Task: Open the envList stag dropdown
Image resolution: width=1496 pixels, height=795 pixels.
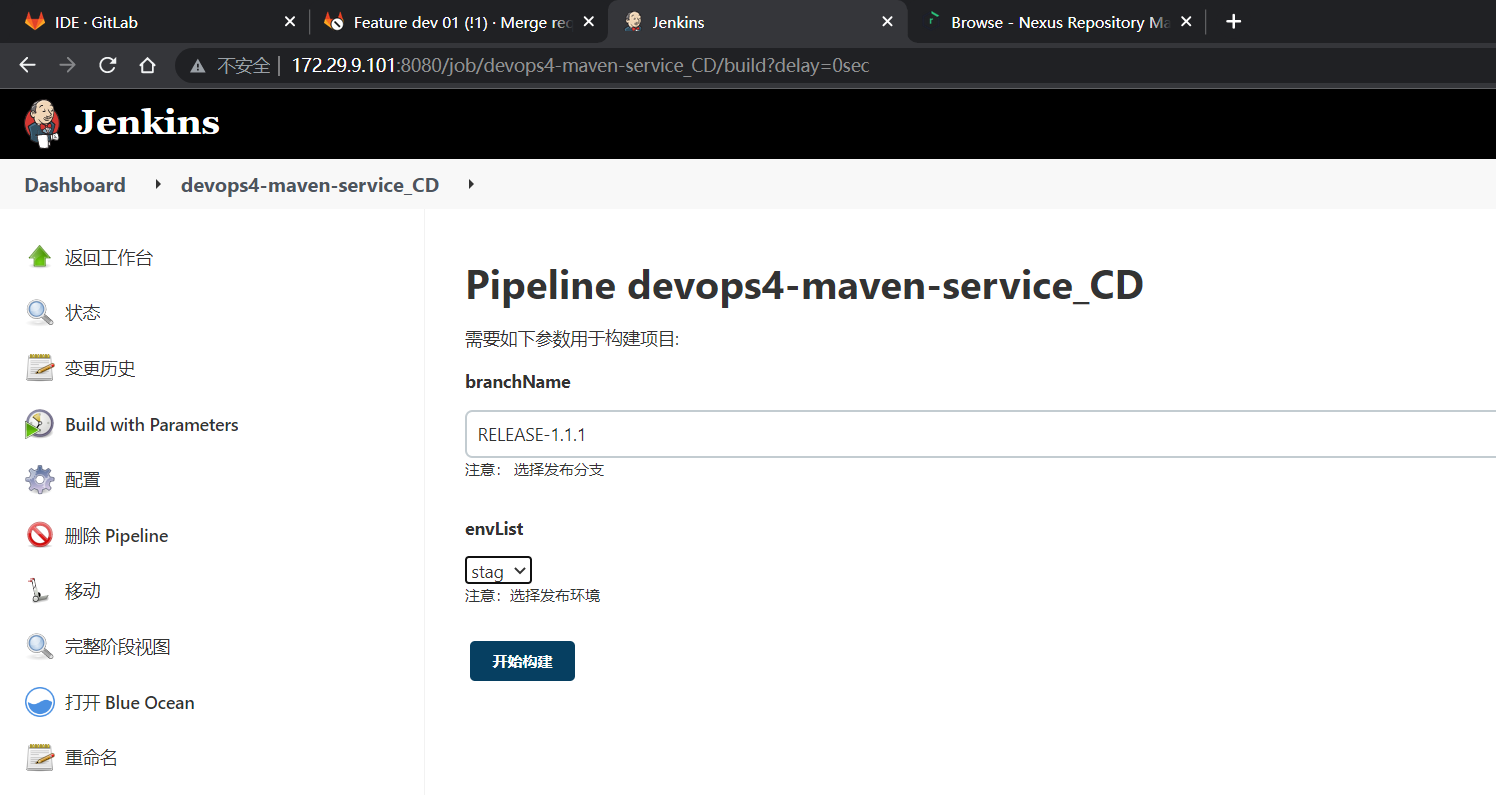Action: pyautogui.click(x=498, y=571)
